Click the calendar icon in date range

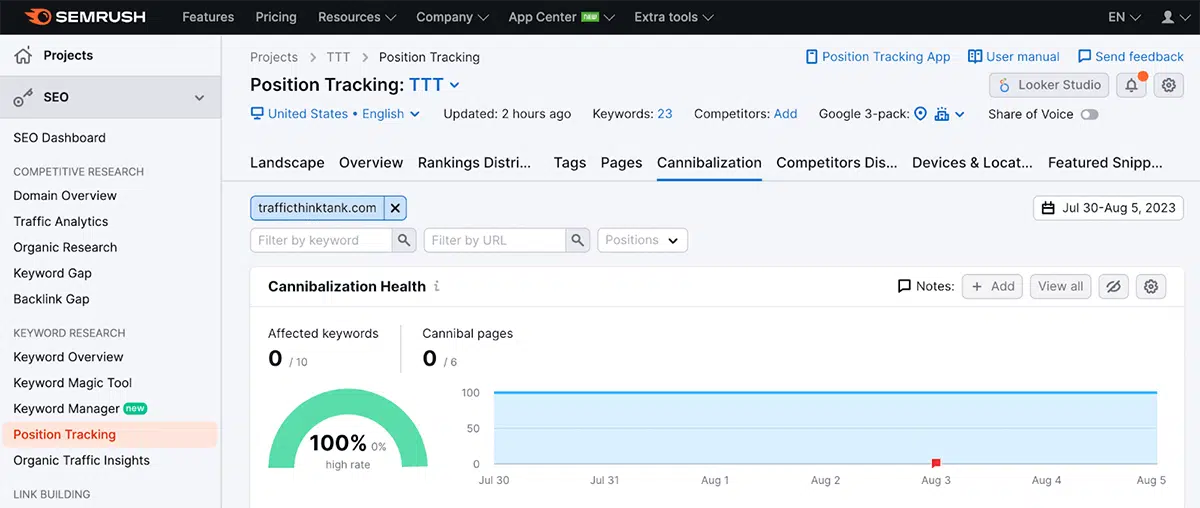1048,208
